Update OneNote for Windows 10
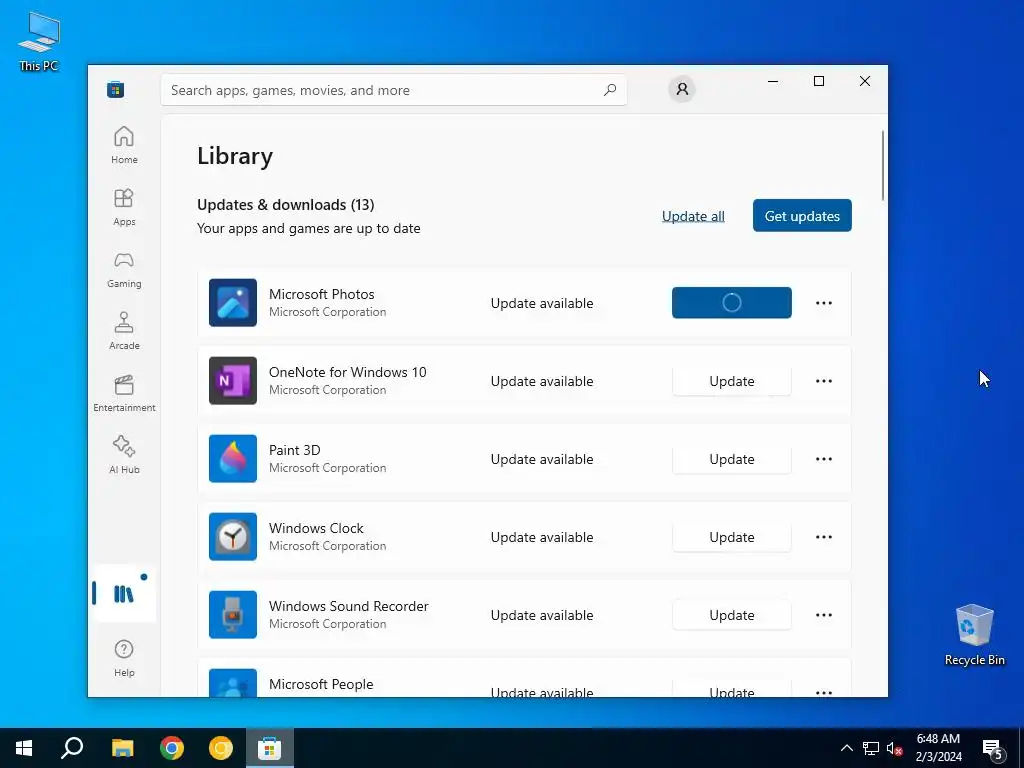1024x768 pixels. [x=731, y=381]
